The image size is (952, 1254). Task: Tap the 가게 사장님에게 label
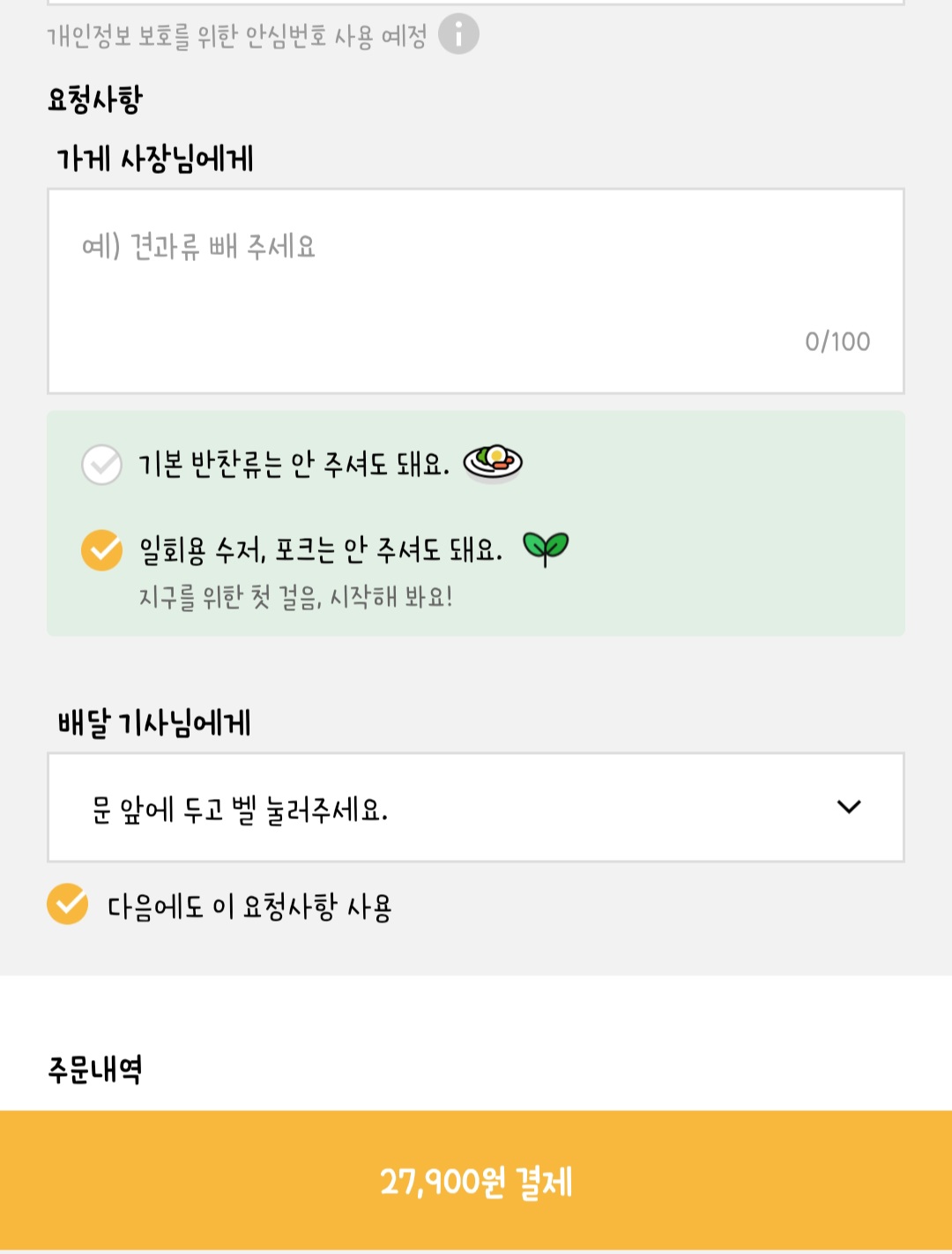click(155, 159)
